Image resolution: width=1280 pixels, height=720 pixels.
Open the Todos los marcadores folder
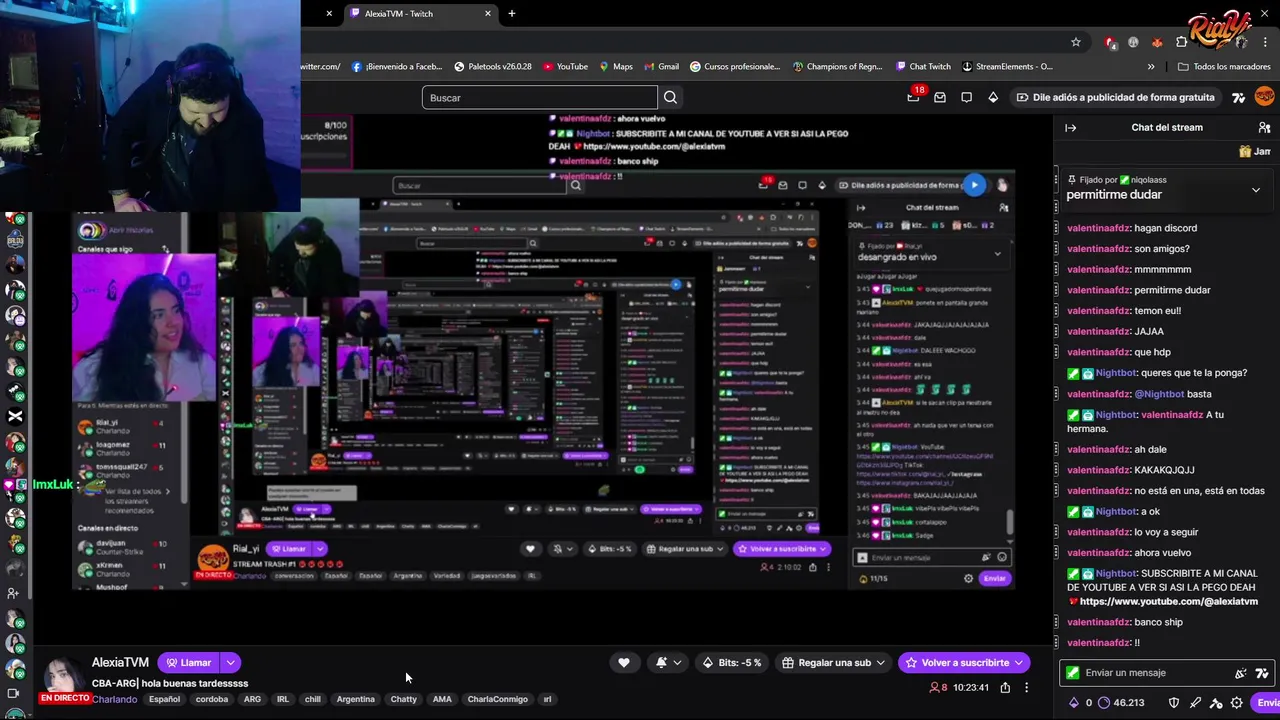click(x=1224, y=67)
